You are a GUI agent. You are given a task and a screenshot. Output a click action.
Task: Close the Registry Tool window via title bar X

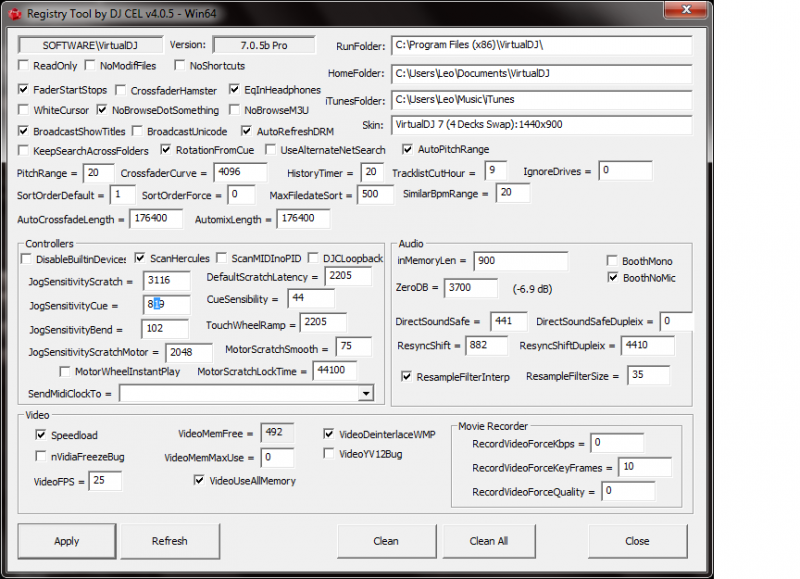[x=687, y=9]
